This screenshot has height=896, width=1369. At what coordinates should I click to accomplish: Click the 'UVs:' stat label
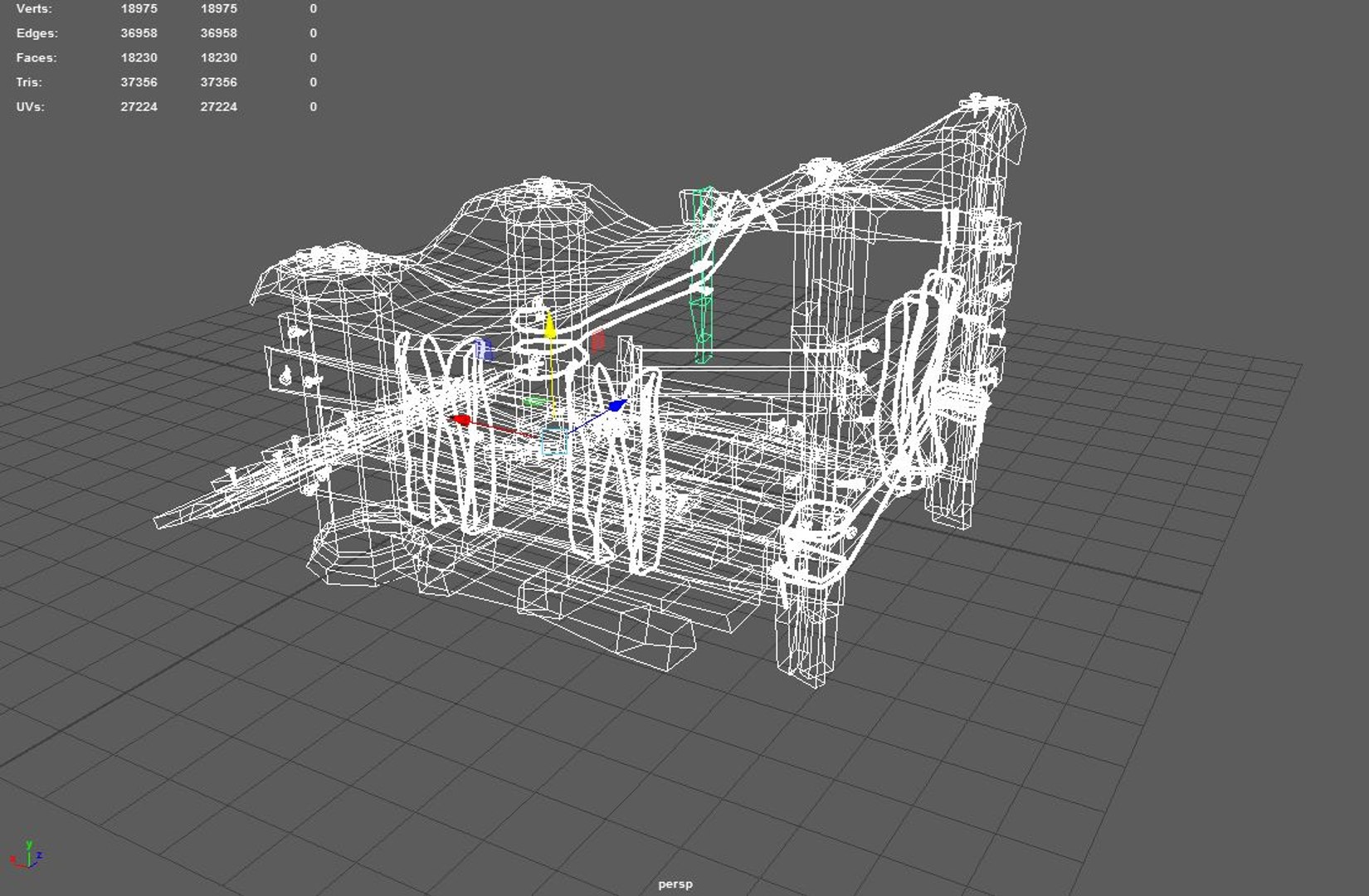tap(30, 106)
